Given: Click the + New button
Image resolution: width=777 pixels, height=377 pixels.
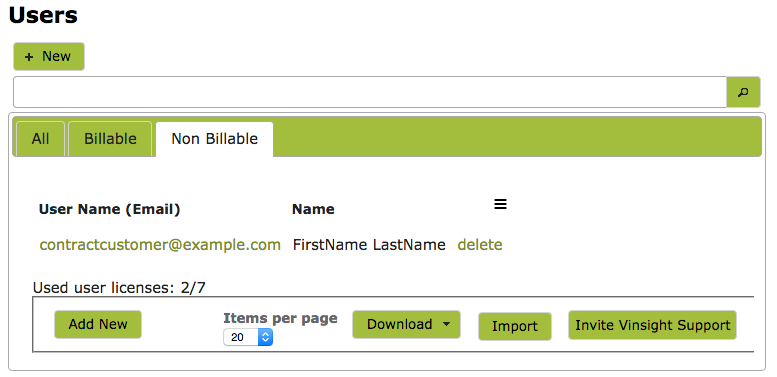Looking at the screenshot, I should click(x=49, y=56).
